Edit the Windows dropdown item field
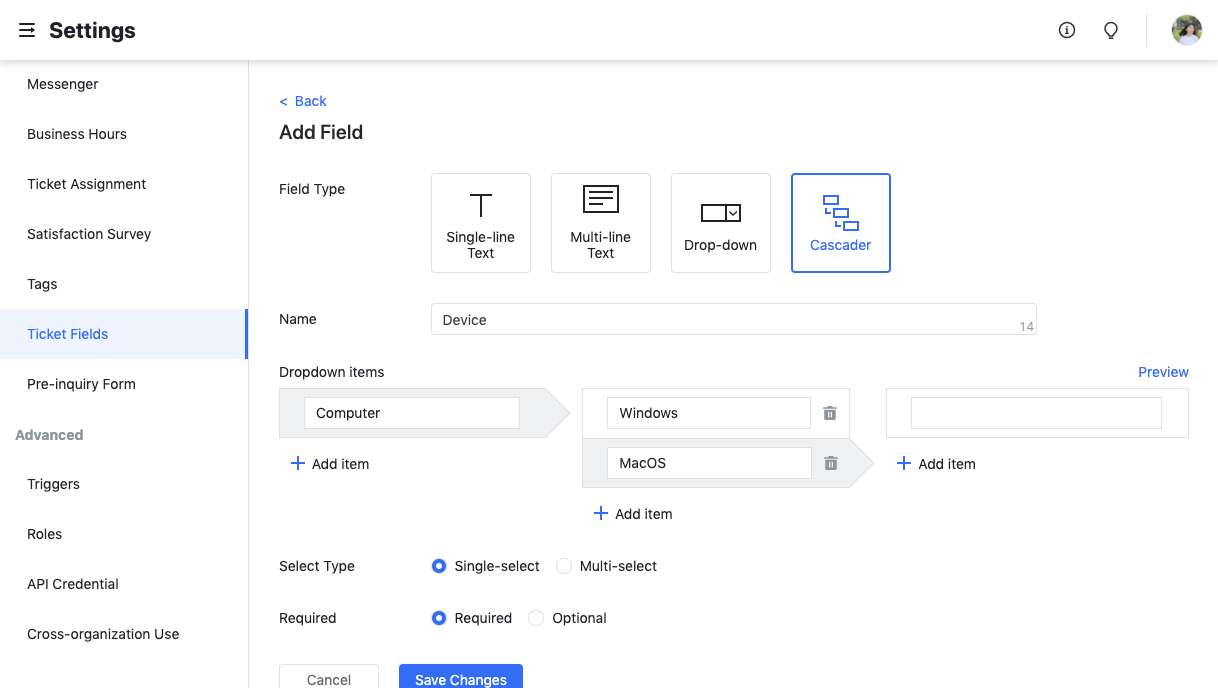1218x688 pixels. click(x=709, y=413)
